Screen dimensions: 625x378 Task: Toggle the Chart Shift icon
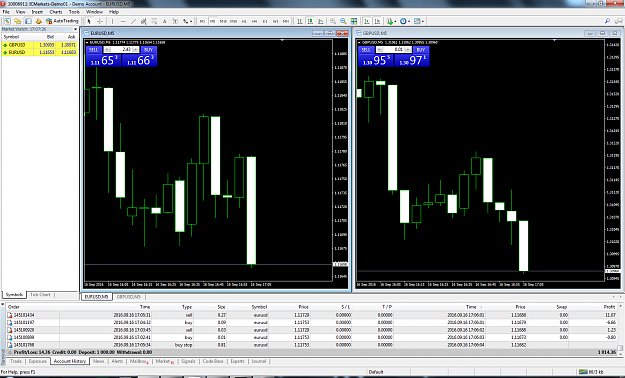click(377, 21)
